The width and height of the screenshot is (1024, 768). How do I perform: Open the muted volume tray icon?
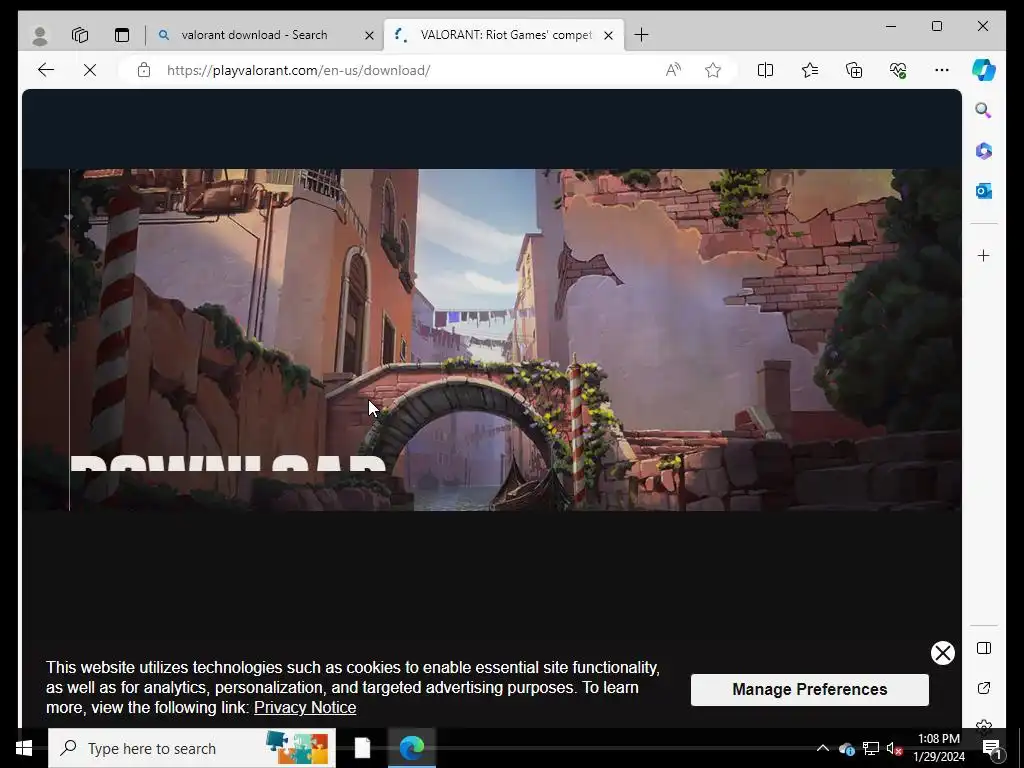click(x=894, y=748)
